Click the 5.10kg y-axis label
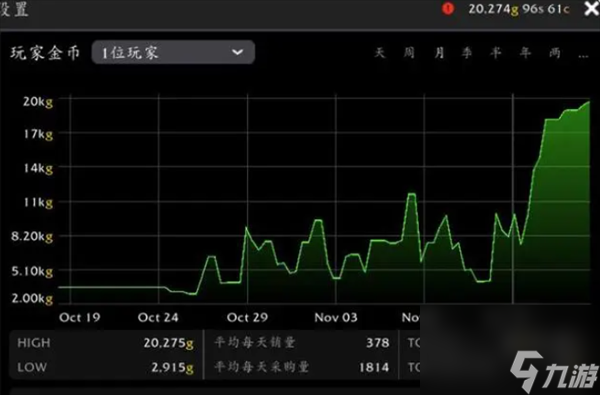600x395 pixels. pos(32,271)
